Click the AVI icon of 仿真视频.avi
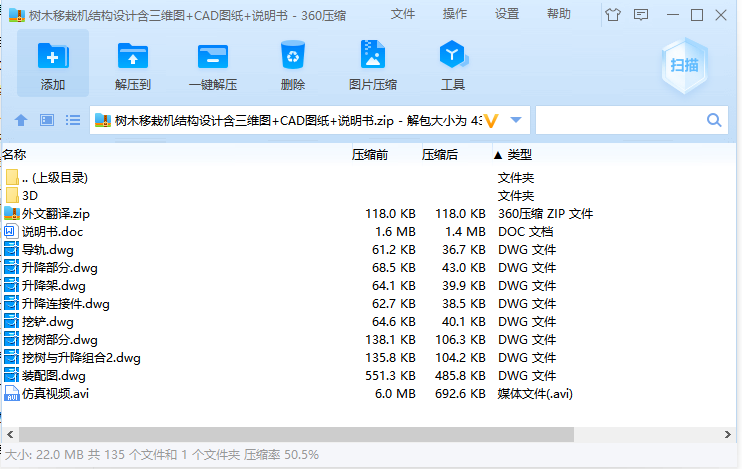 [x=11, y=393]
